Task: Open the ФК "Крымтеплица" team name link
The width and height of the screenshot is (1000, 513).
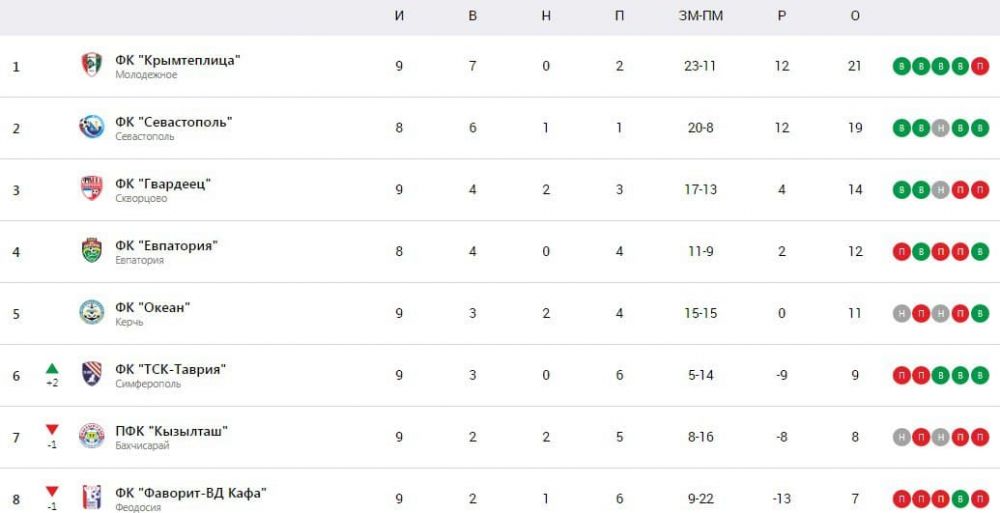Action: tap(178, 60)
